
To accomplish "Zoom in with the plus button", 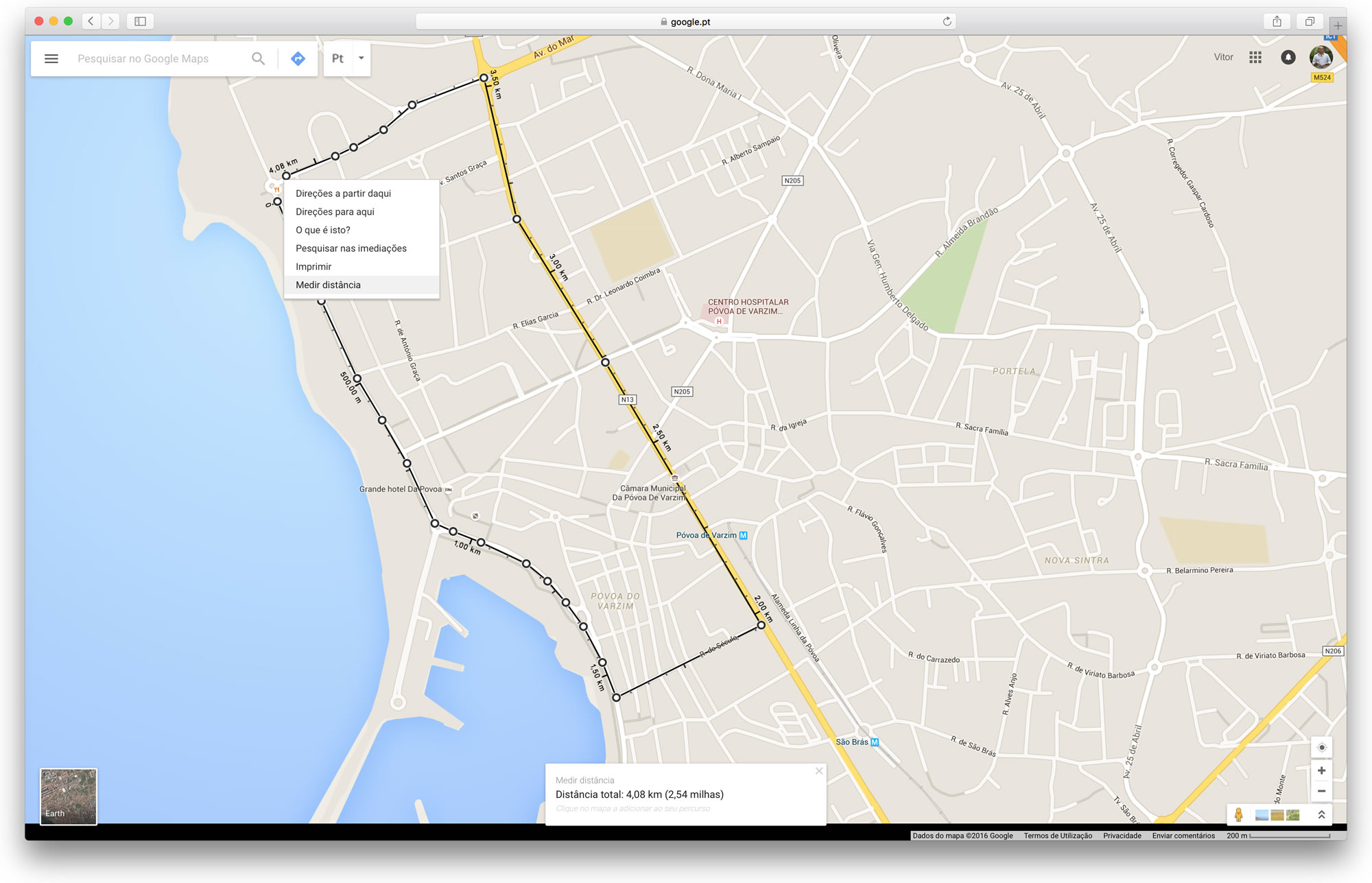I will pos(1321,770).
